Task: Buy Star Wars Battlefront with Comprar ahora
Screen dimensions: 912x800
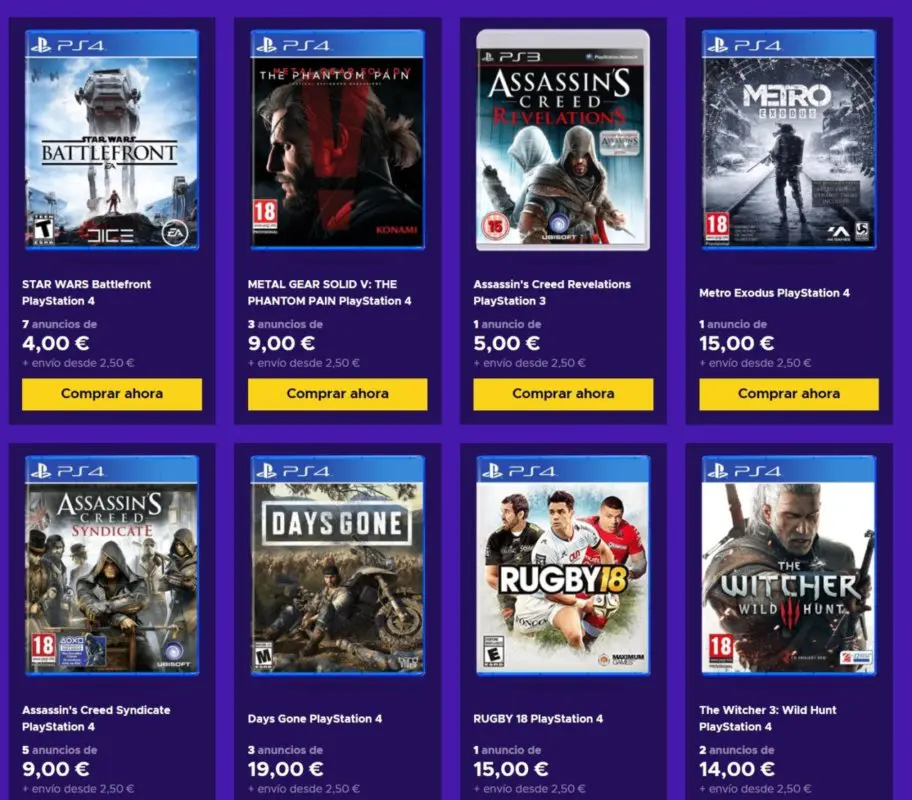Action: (x=112, y=394)
